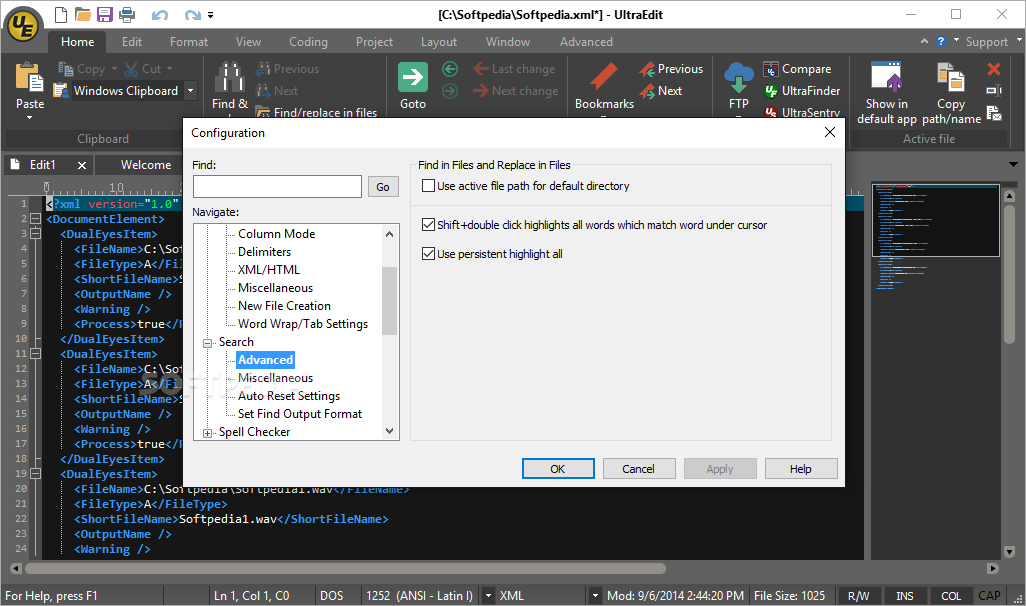Click the document minimap preview
Viewport: 1026px width, 606px height.
tap(935, 220)
